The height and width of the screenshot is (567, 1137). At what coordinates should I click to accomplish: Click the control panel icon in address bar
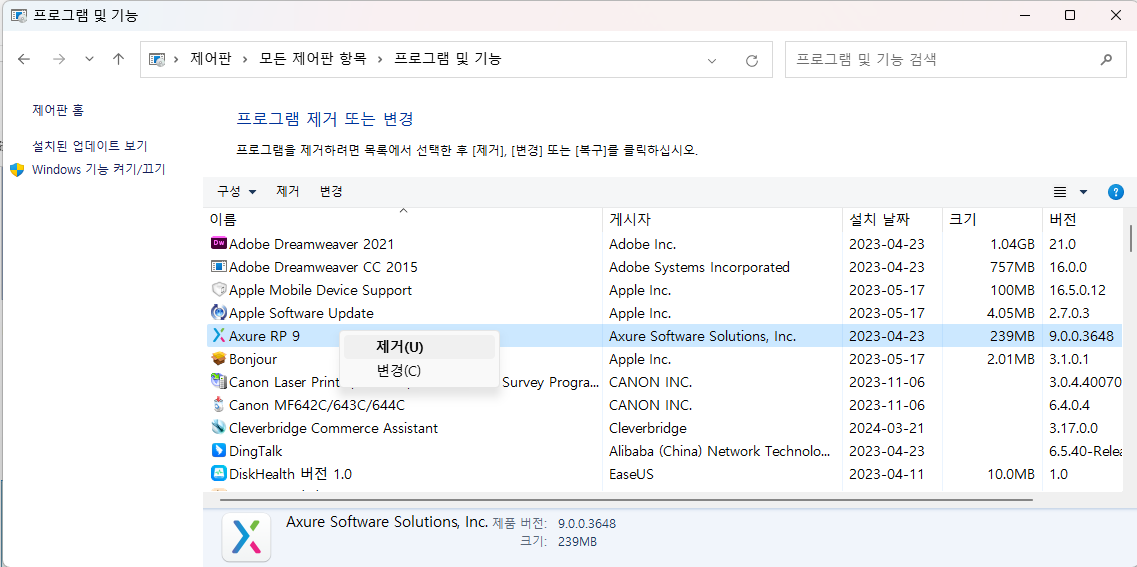pos(156,59)
